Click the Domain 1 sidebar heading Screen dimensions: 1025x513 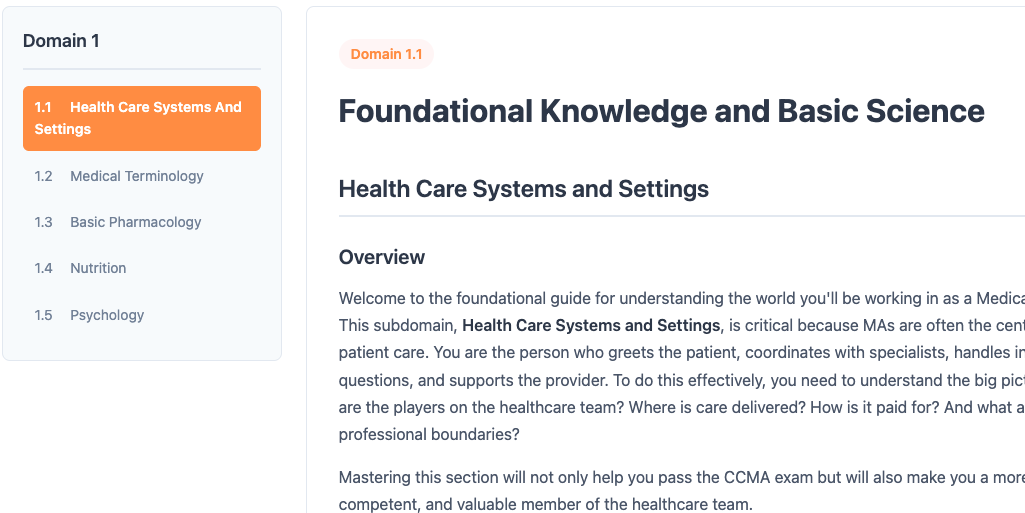61,41
